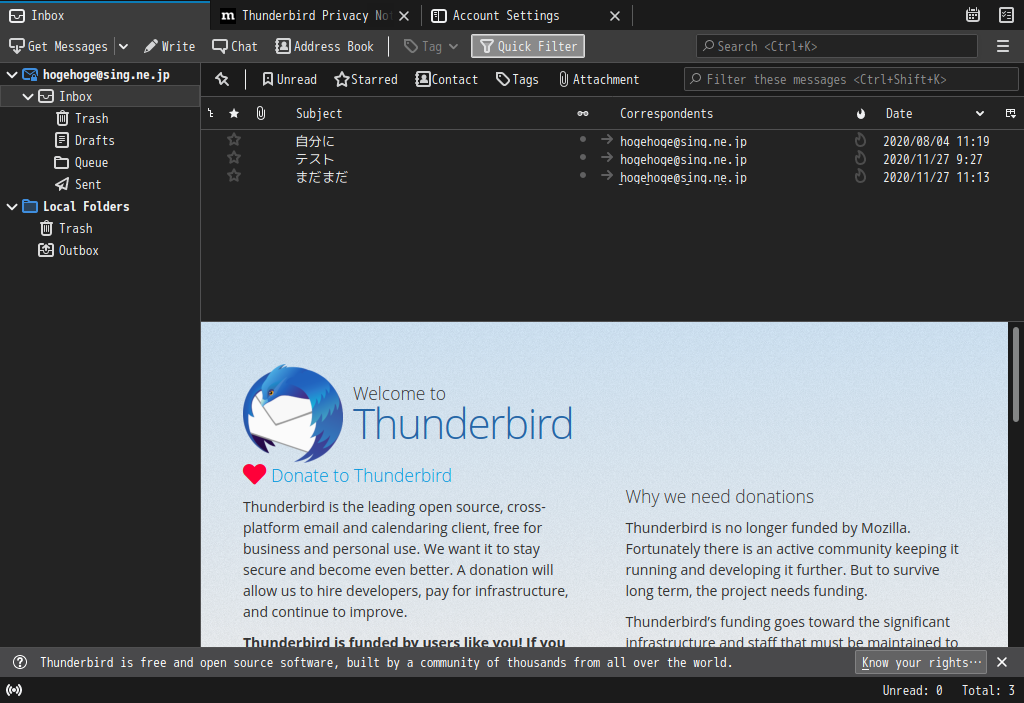This screenshot has height=703, width=1024.
Task: Open Trash under Local Folders
Action: [76, 229]
